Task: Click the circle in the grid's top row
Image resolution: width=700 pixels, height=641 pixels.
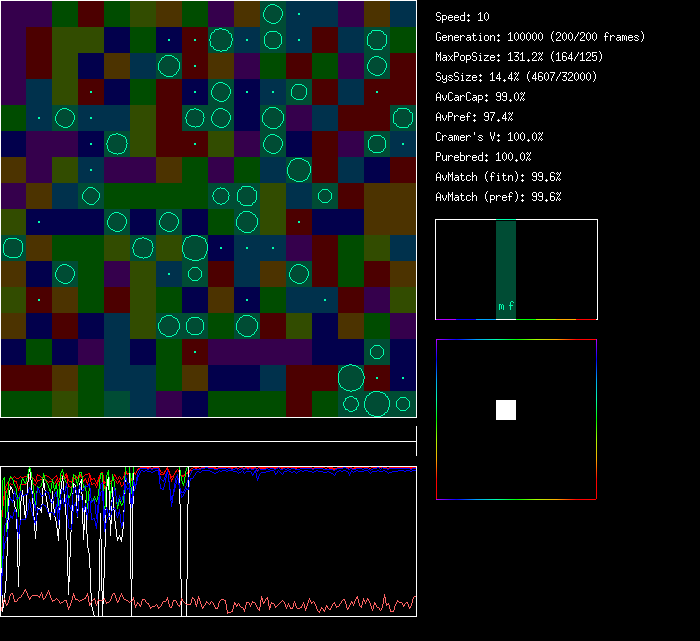Action: click(273, 14)
